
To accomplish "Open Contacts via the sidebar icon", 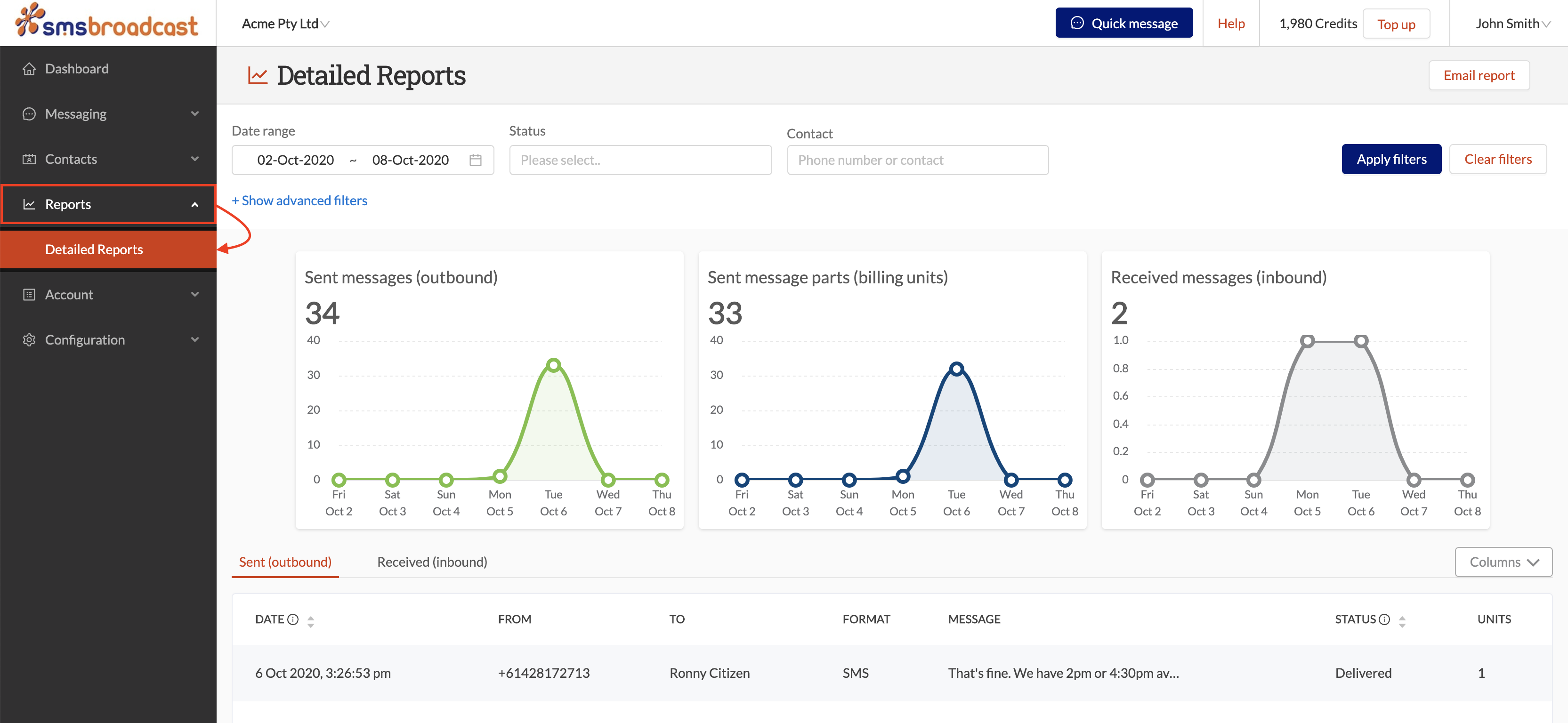I will tap(30, 159).
